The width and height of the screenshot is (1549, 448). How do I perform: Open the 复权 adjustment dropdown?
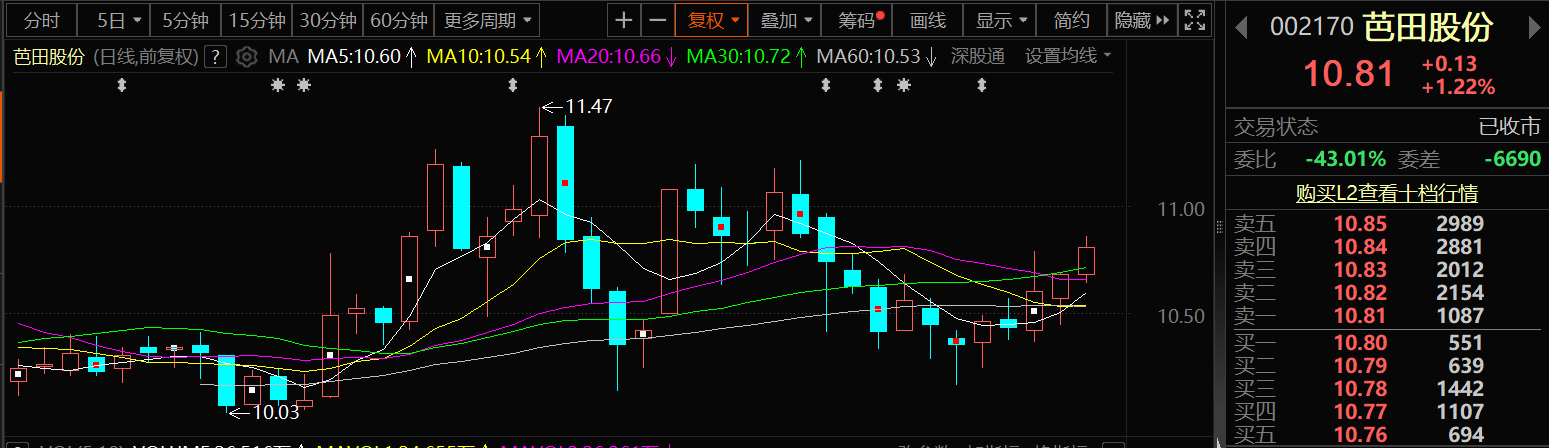[712, 20]
